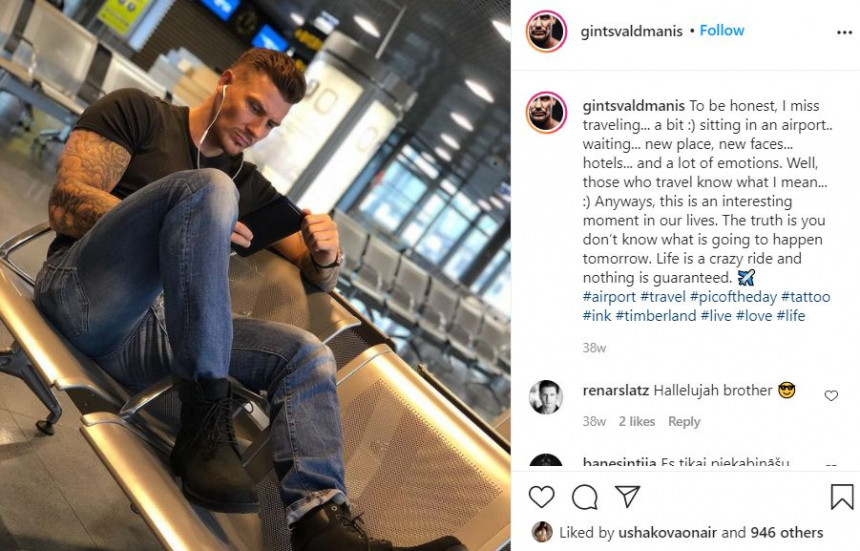Open the airport photo of the post
Viewport: 860px width, 551px height.
click(x=255, y=275)
